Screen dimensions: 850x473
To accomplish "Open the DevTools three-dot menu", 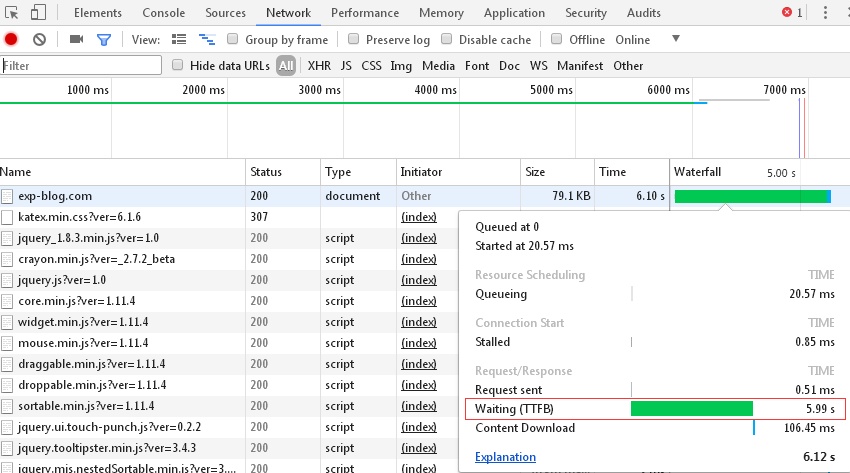I will pyautogui.click(x=825, y=12).
